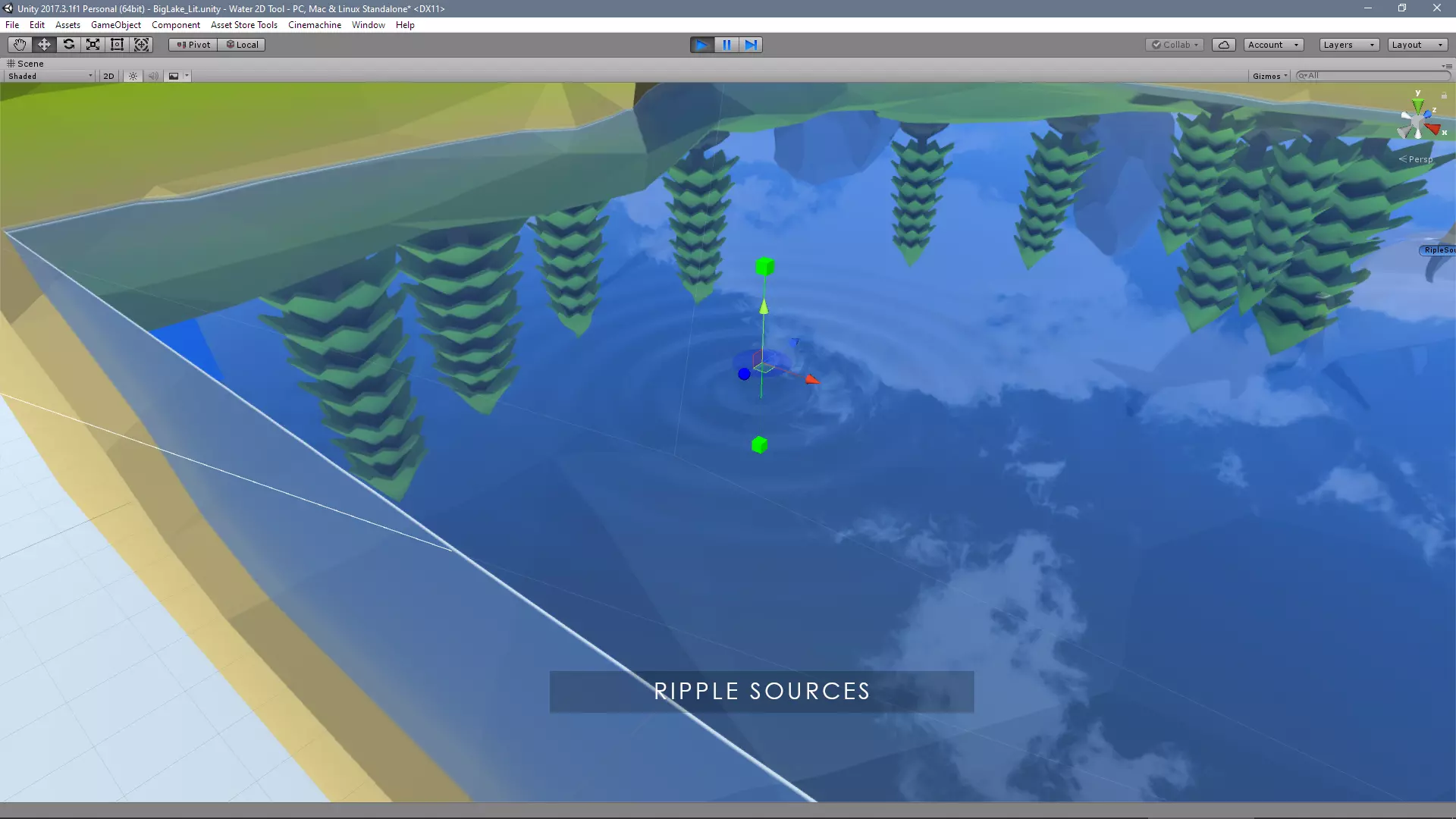Toggle Pivot handle position mode

193,45
